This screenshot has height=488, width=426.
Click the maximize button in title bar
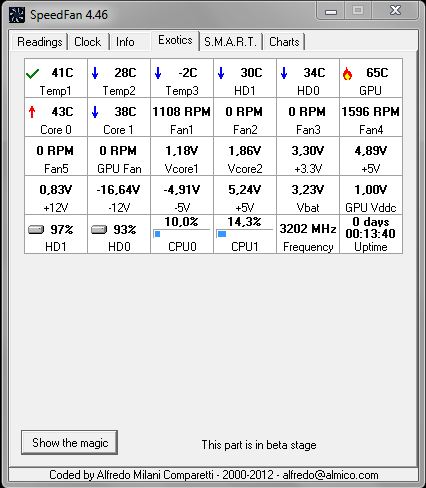[x=358, y=11]
